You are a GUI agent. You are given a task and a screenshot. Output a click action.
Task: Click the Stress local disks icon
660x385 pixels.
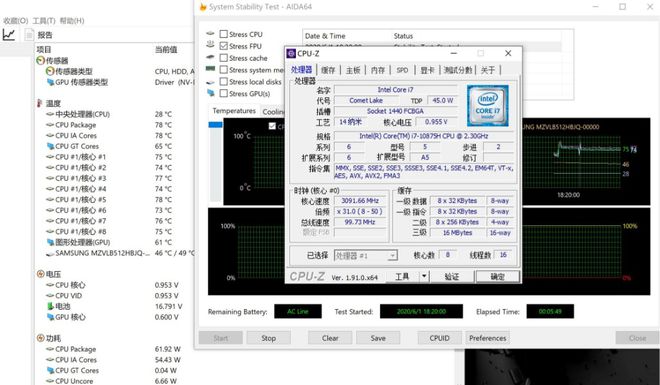pyautogui.click(x=210, y=82)
